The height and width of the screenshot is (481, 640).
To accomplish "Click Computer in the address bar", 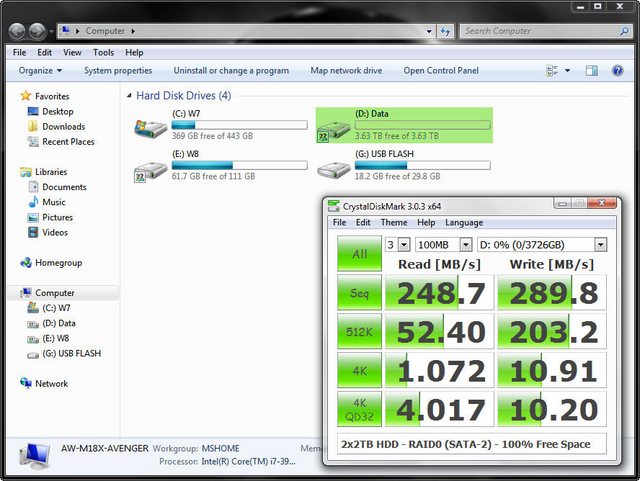I will [x=105, y=31].
